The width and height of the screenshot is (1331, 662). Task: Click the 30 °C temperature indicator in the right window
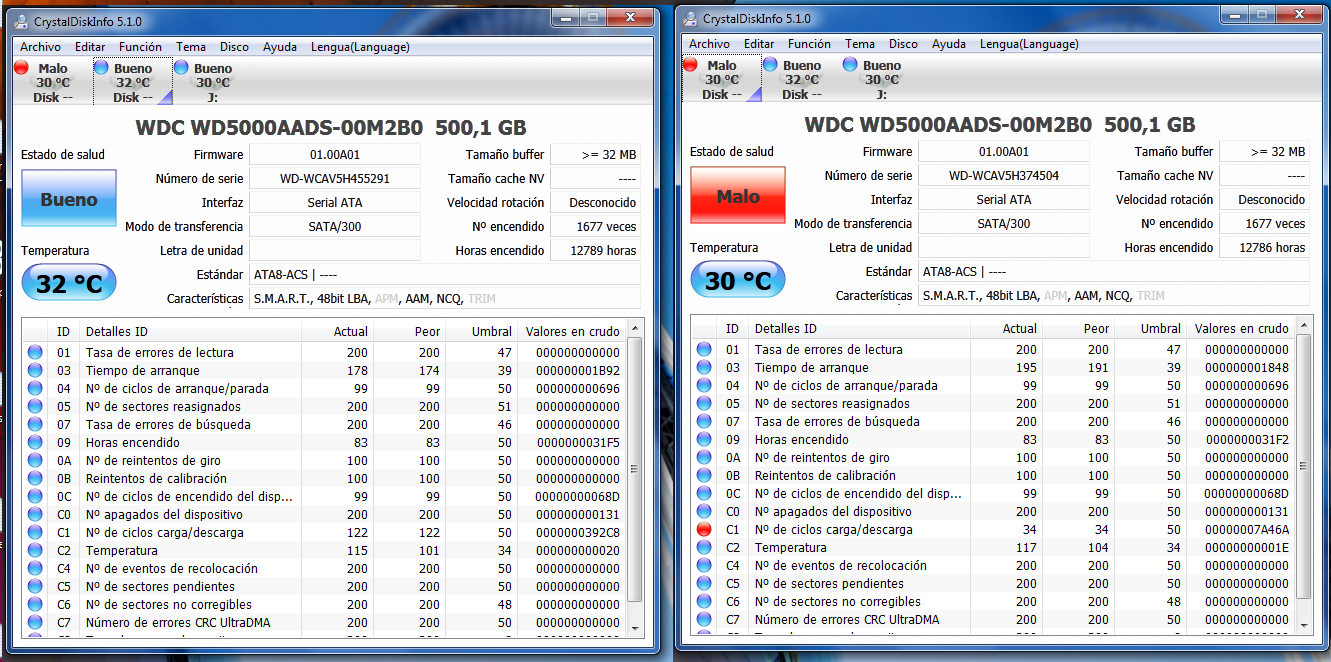(737, 280)
